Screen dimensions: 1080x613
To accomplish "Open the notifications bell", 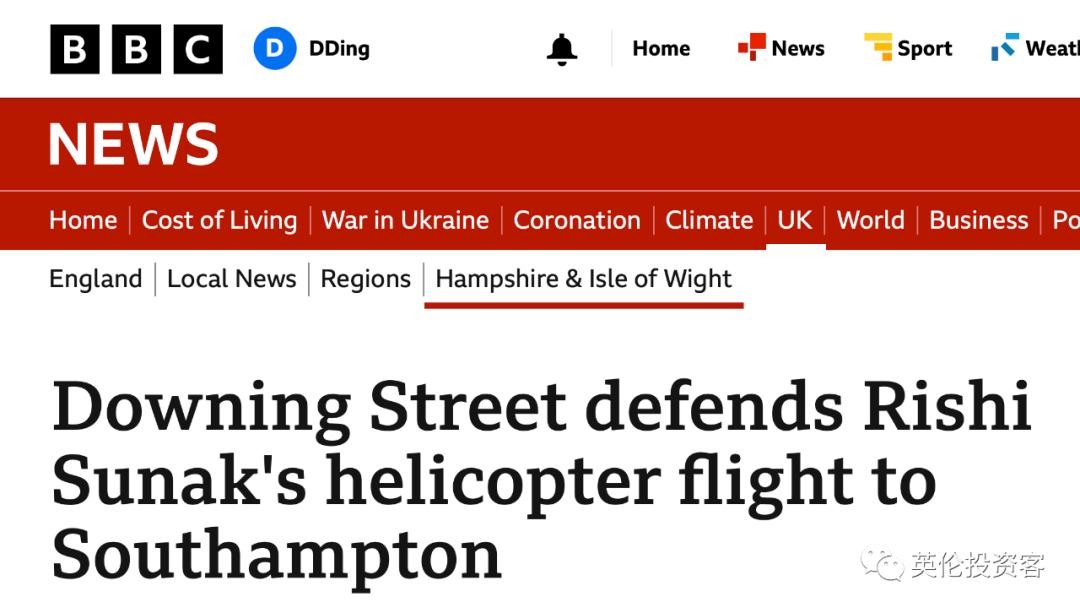I will coord(562,49).
